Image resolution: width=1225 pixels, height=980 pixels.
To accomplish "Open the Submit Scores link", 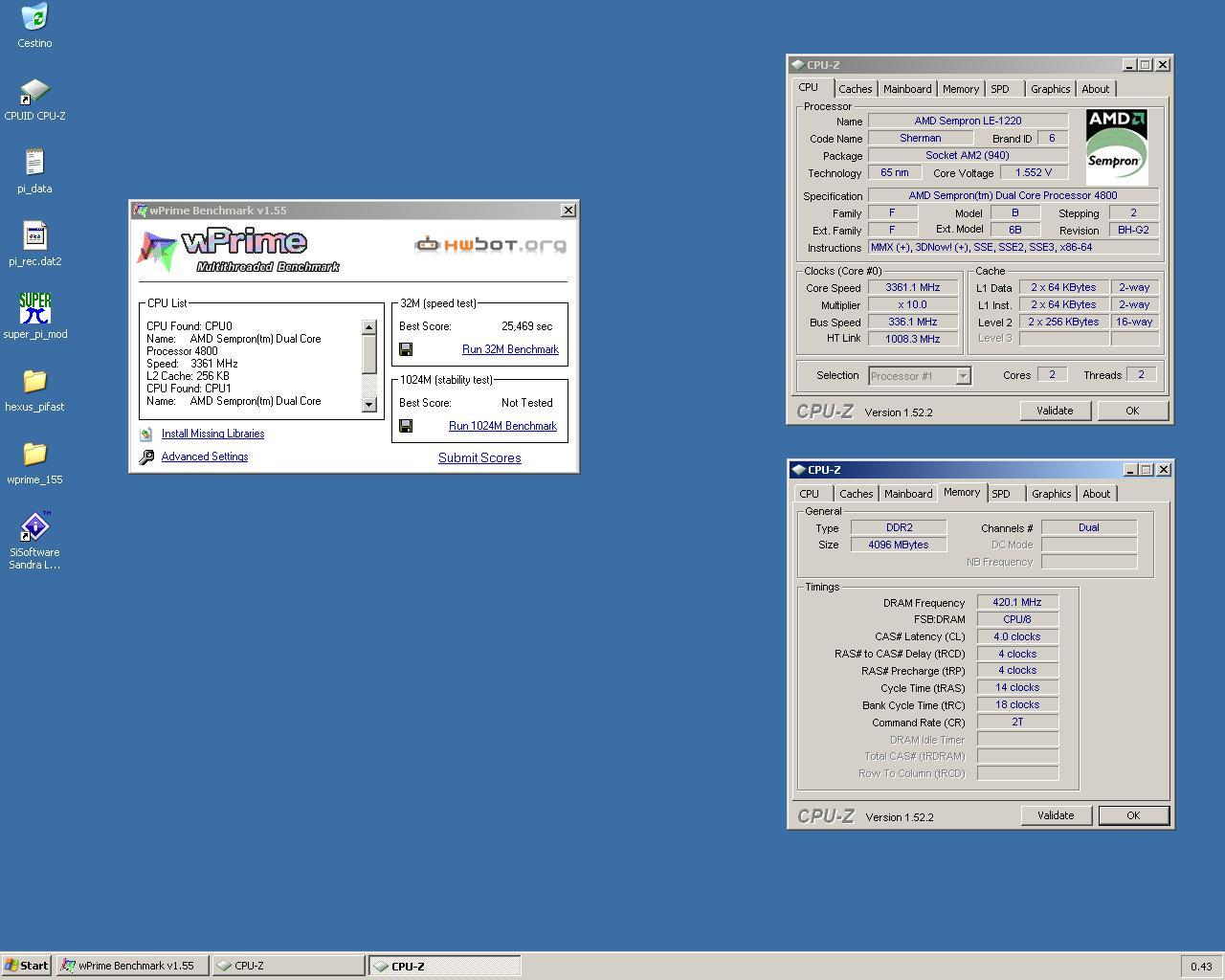I will (x=479, y=457).
